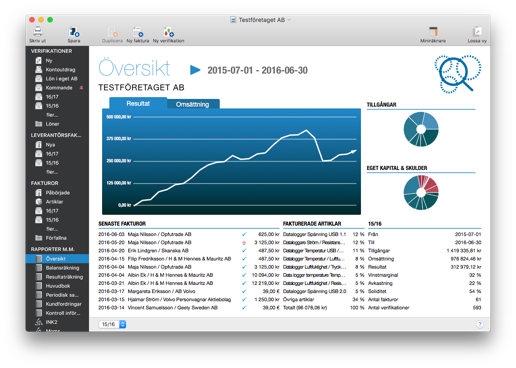Click the Duplicera toolbar icon
516x368 pixels.
[112, 32]
